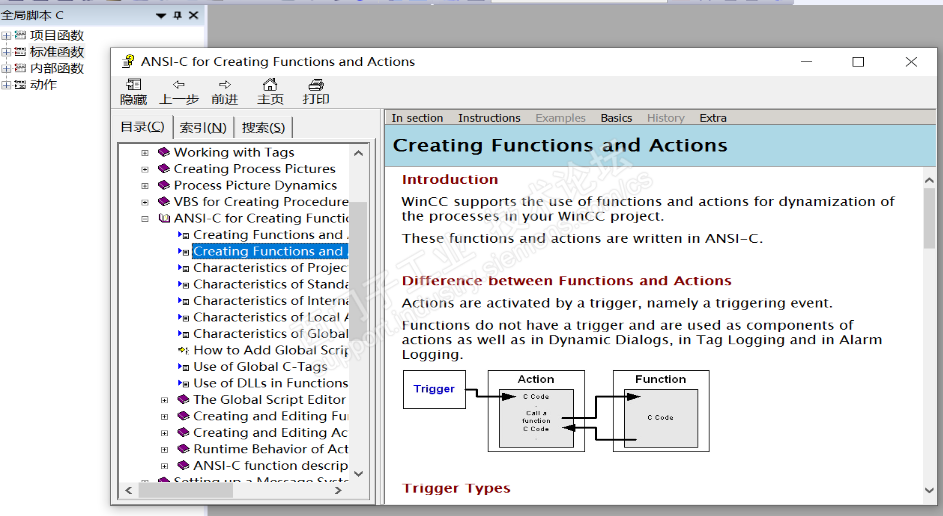The height and width of the screenshot is (516, 943).
Task: Select highlighted Creating Functions and topic
Action: coord(269,251)
